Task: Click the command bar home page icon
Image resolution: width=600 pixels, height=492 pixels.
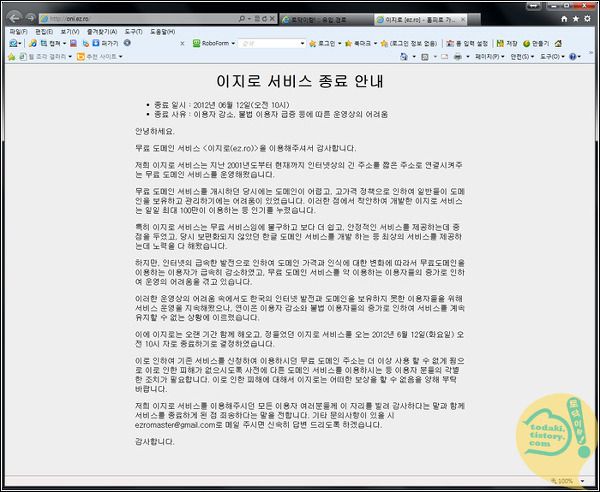Action: pos(404,57)
